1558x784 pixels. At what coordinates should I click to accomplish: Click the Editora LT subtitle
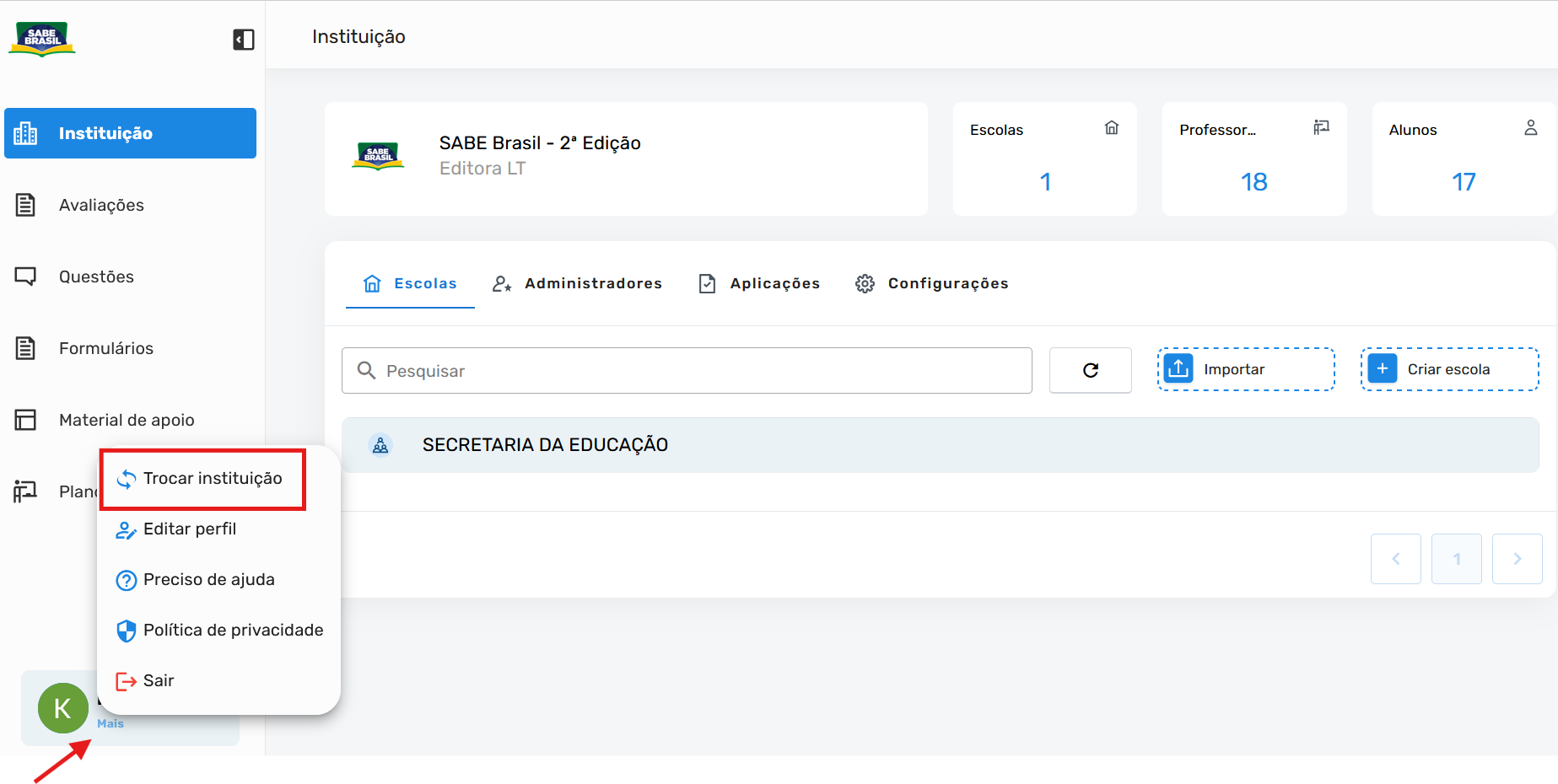pos(482,169)
